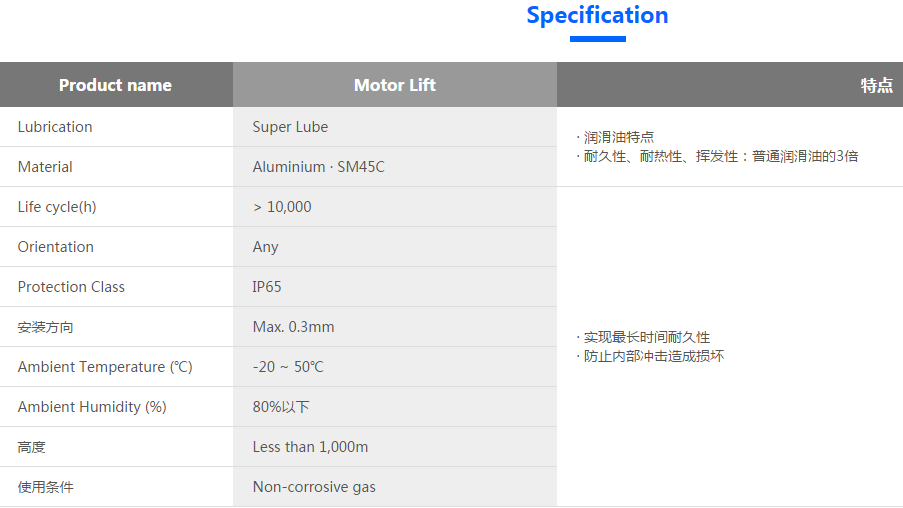Image resolution: width=903 pixels, height=508 pixels.
Task: Click the Product name header cell
Action: [x=115, y=85]
